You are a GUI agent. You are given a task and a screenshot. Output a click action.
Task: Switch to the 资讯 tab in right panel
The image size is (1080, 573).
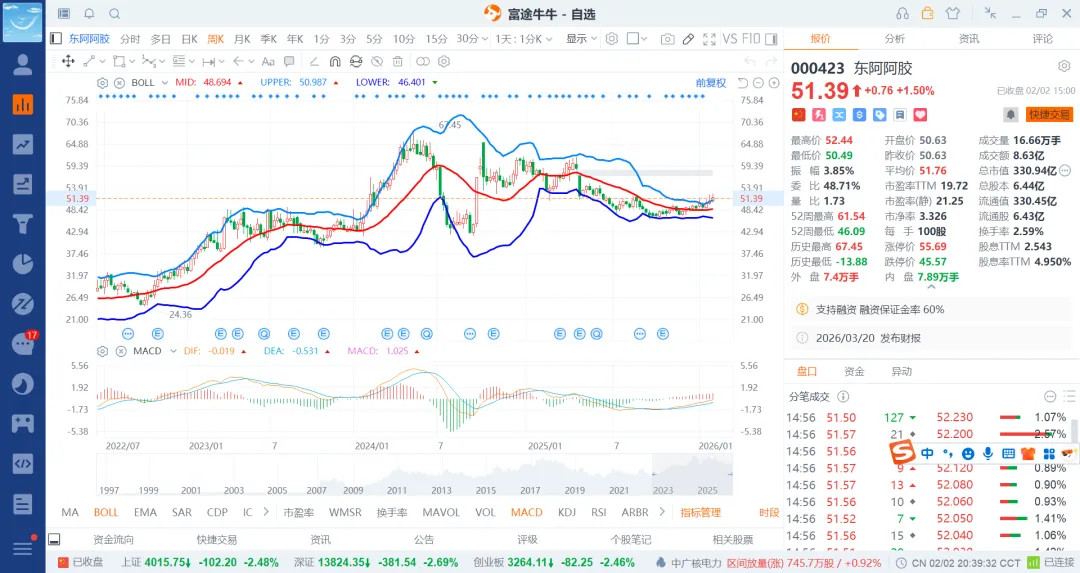pyautogui.click(x=969, y=39)
